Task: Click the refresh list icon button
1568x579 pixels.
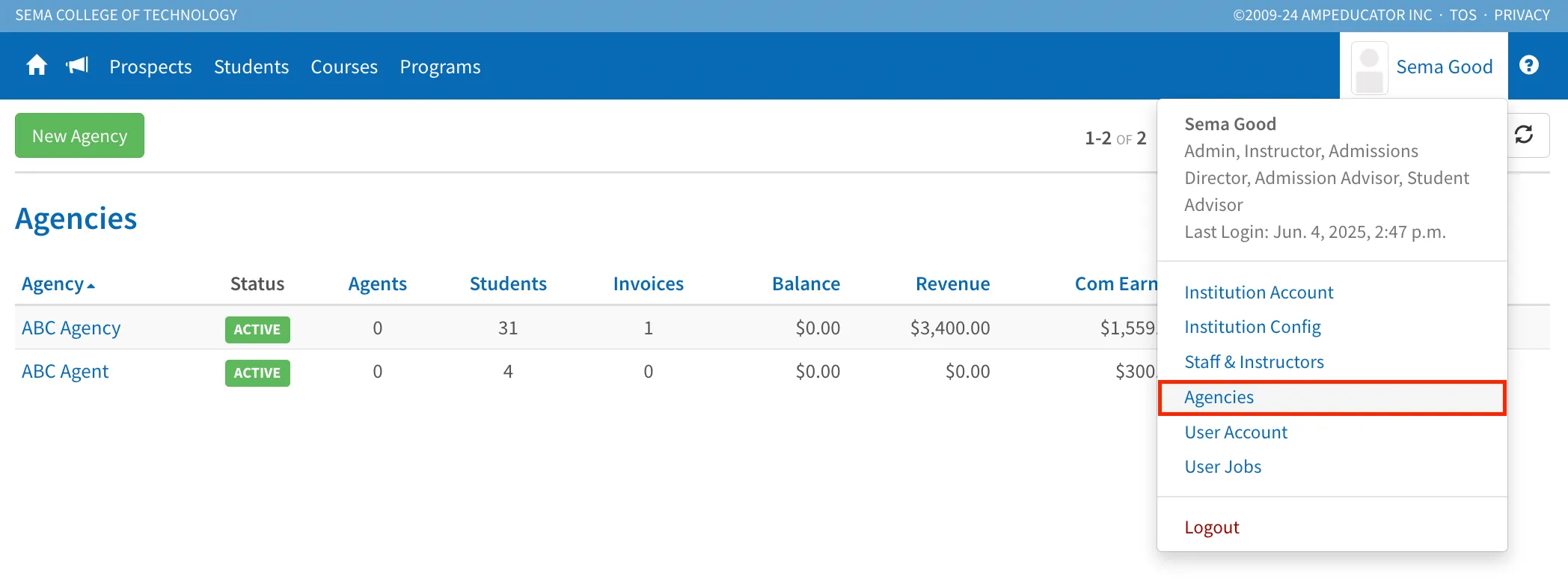Action: tap(1524, 135)
